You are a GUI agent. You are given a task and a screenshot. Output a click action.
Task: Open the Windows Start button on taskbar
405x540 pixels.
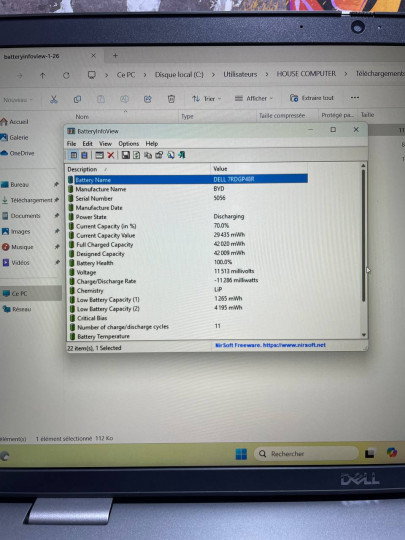coord(241,454)
